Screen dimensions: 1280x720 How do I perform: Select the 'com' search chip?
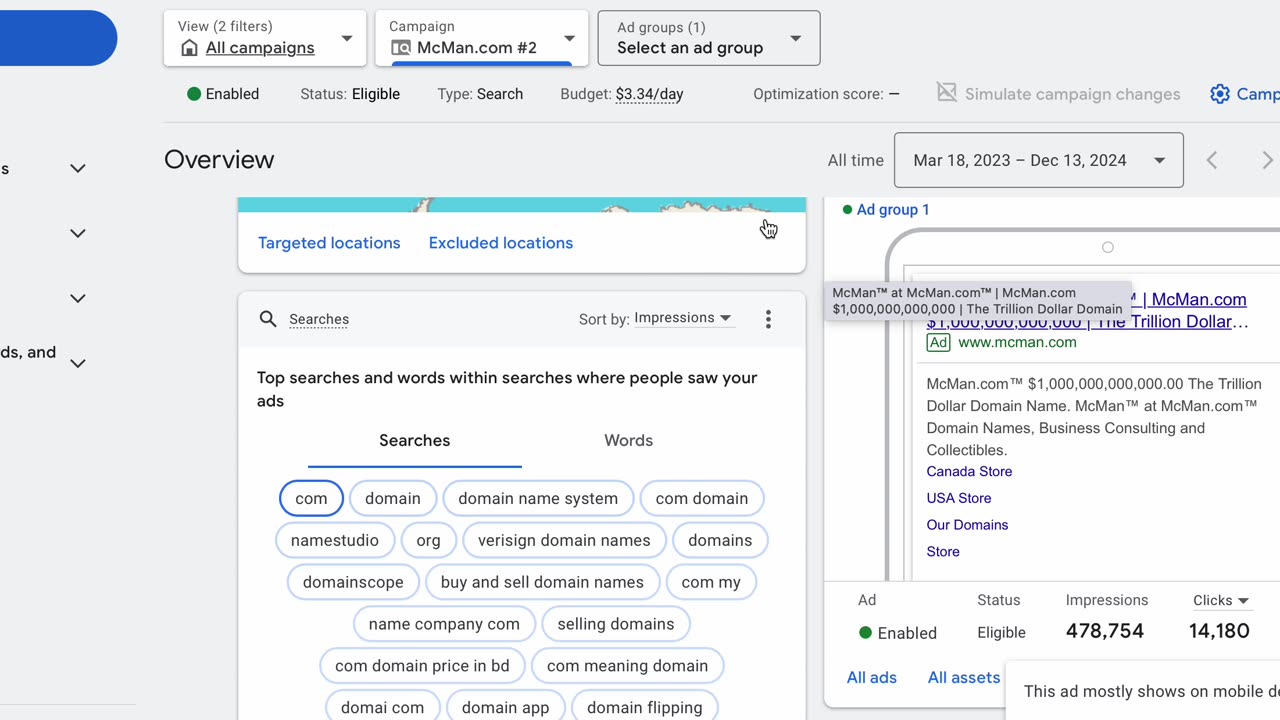(311, 498)
